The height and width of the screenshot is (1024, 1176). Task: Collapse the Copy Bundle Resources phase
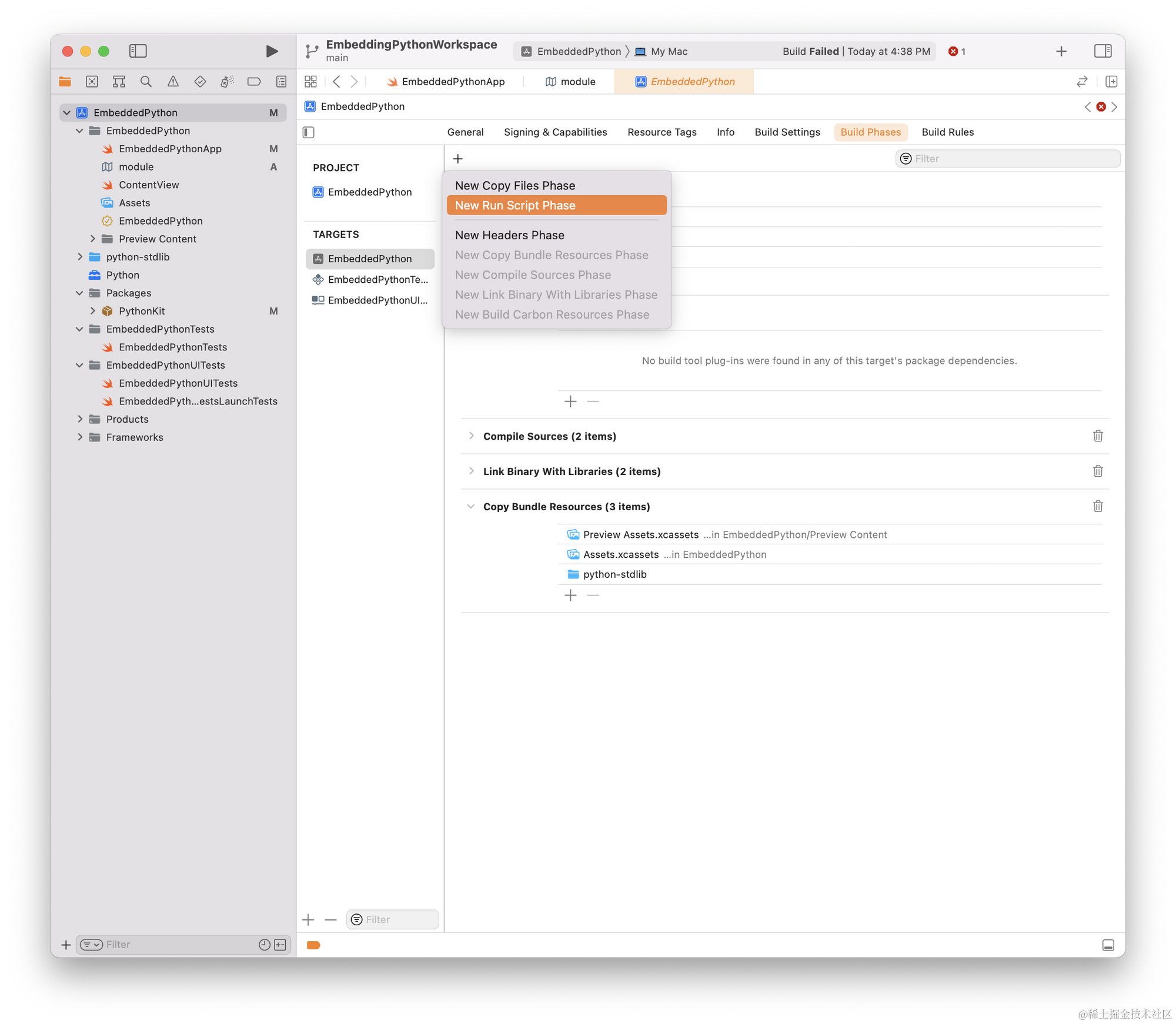point(471,507)
